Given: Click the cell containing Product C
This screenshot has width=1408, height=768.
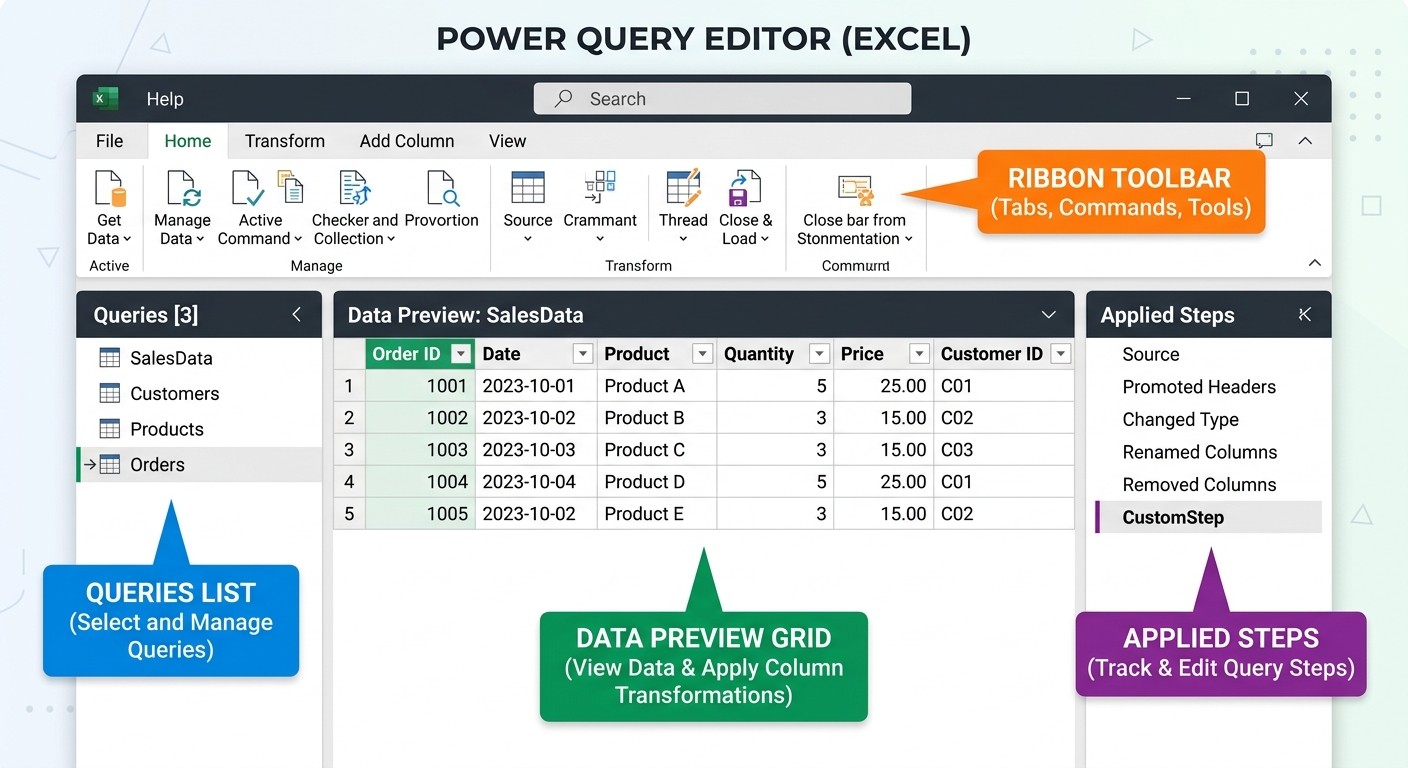Looking at the screenshot, I should click(657, 450).
